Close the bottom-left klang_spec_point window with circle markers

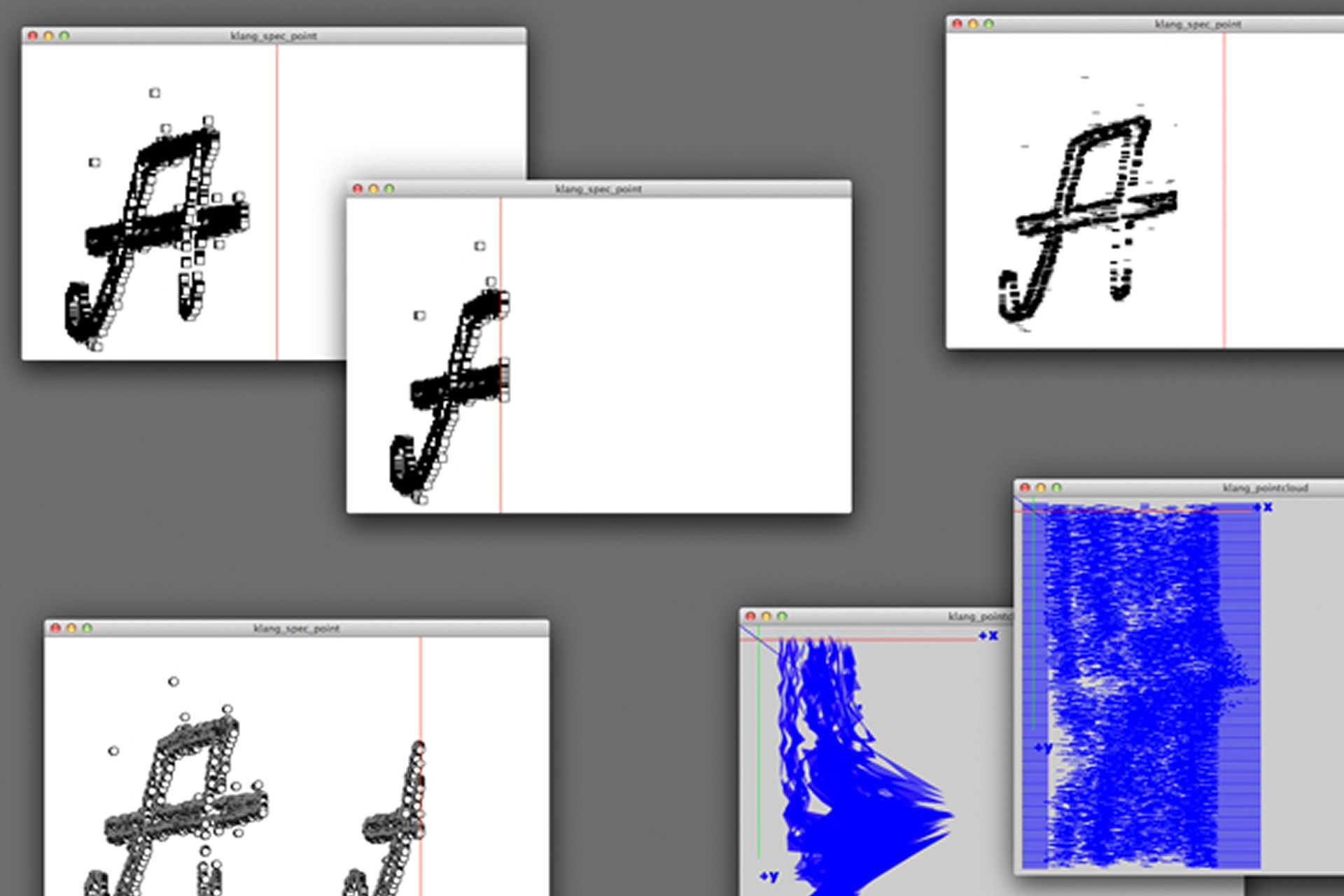[x=55, y=629]
